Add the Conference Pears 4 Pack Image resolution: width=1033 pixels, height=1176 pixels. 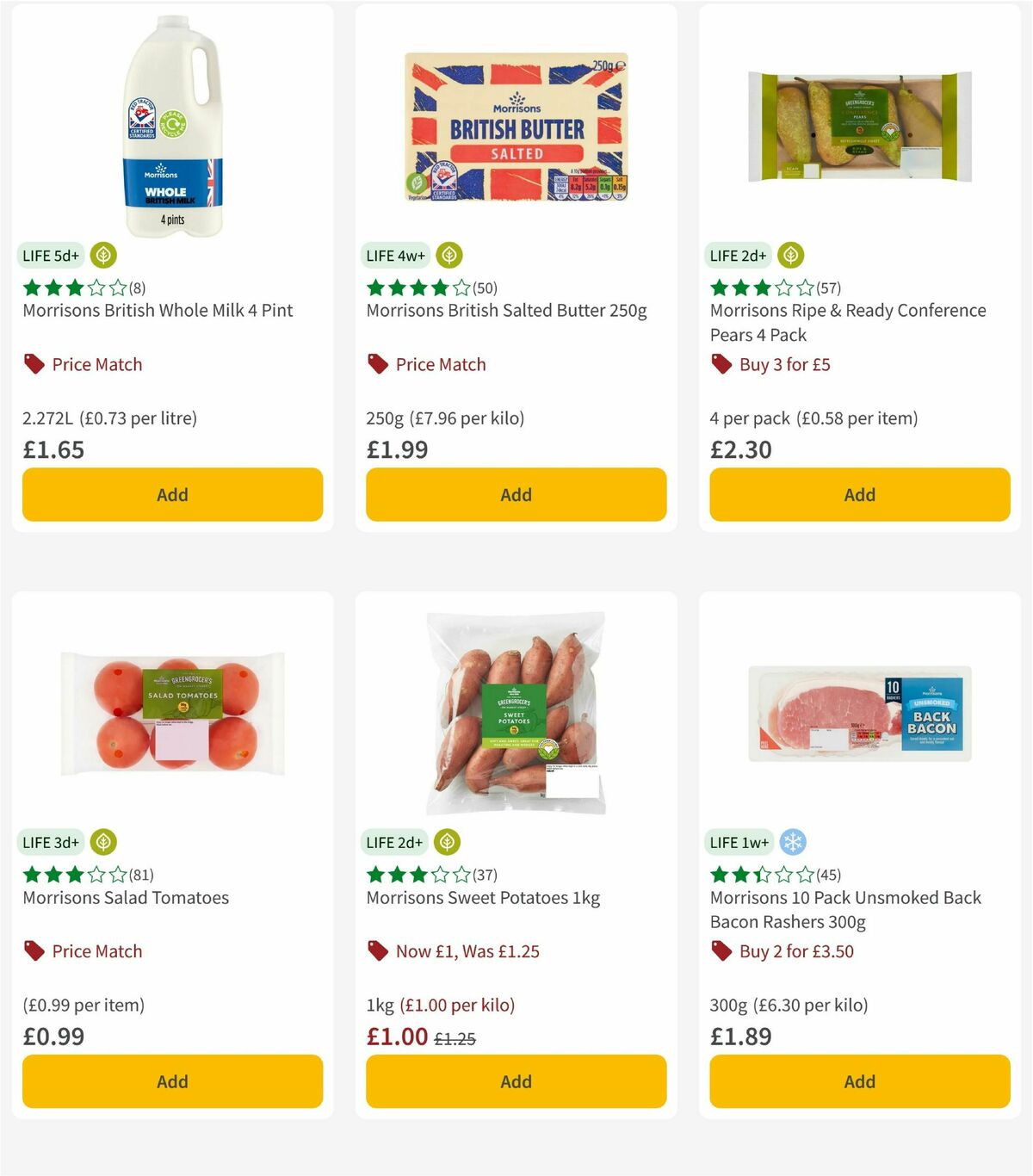tap(859, 494)
